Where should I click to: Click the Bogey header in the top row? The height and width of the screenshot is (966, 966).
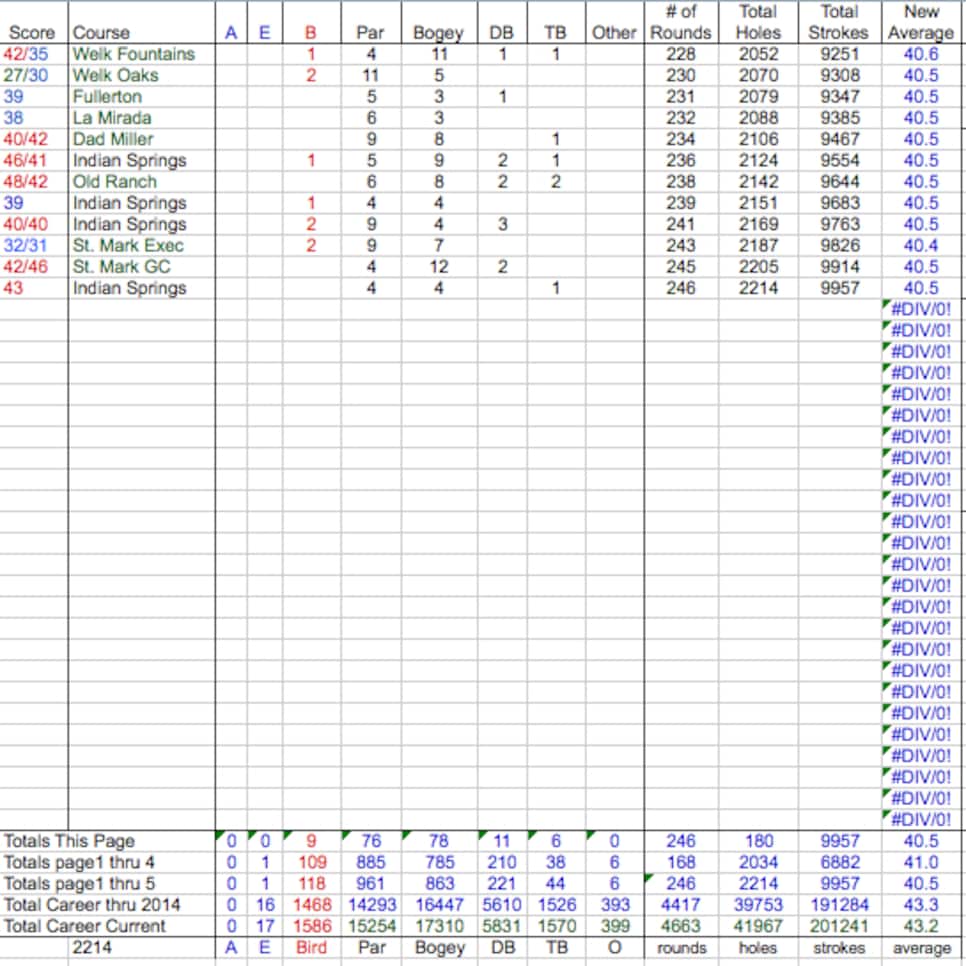[x=439, y=33]
